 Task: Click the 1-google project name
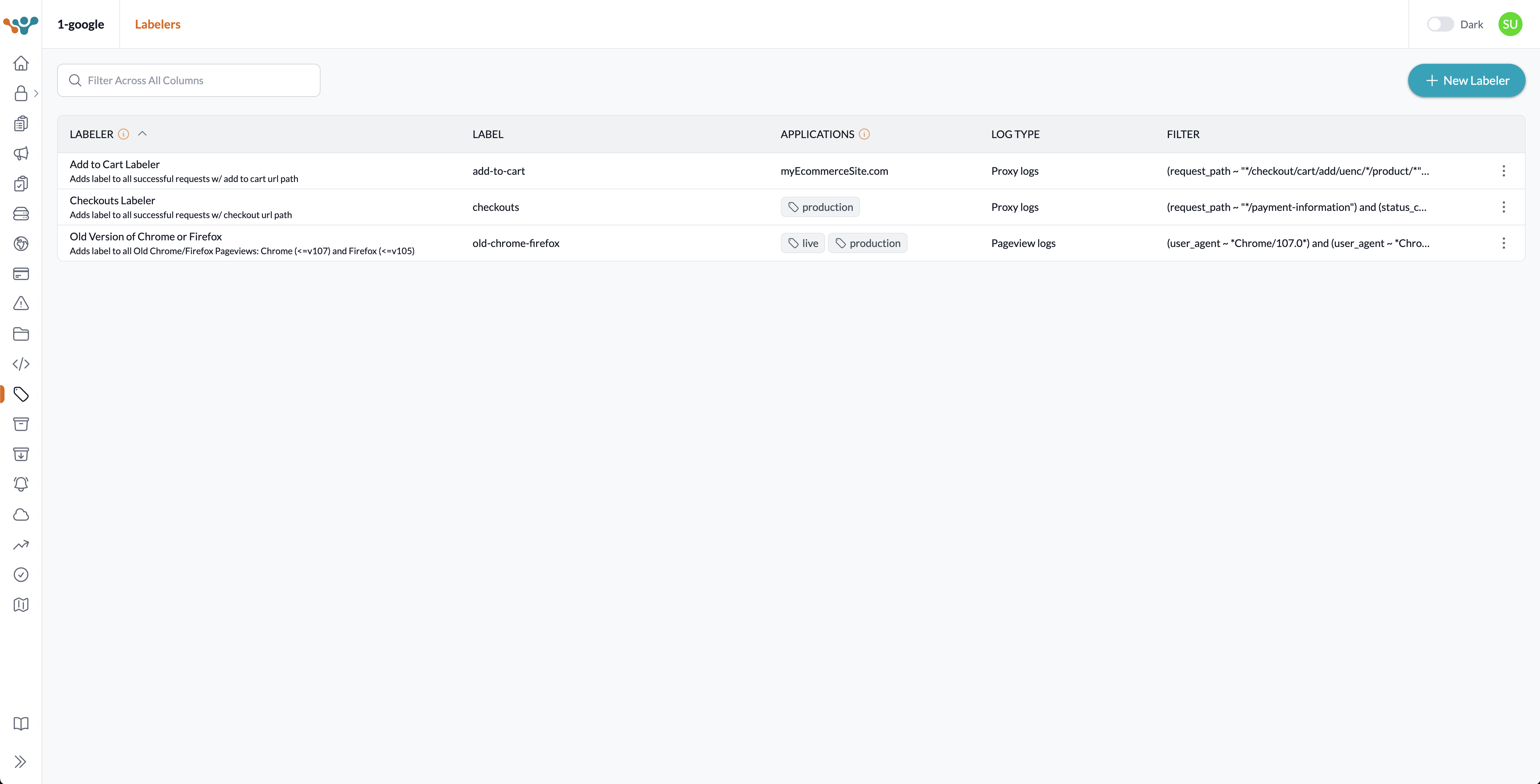81,24
